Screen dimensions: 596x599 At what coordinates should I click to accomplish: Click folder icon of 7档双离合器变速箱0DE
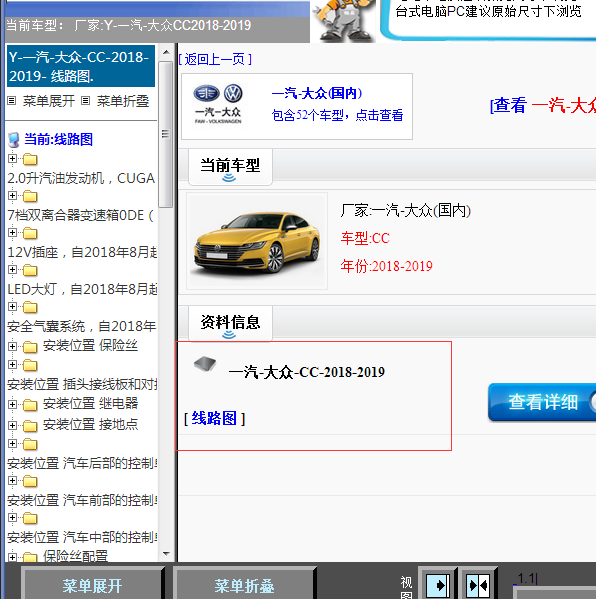[x=30, y=196]
